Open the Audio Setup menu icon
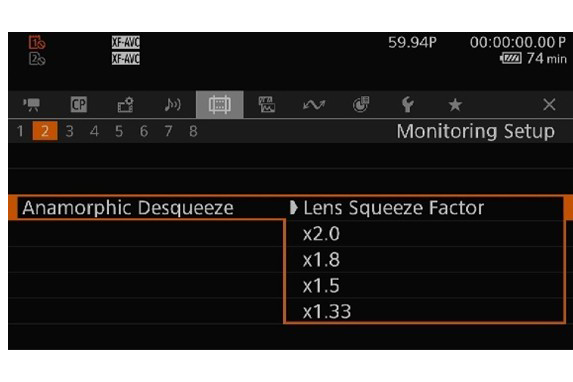Image resolution: width=573 pixels, height=382 pixels. click(172, 105)
